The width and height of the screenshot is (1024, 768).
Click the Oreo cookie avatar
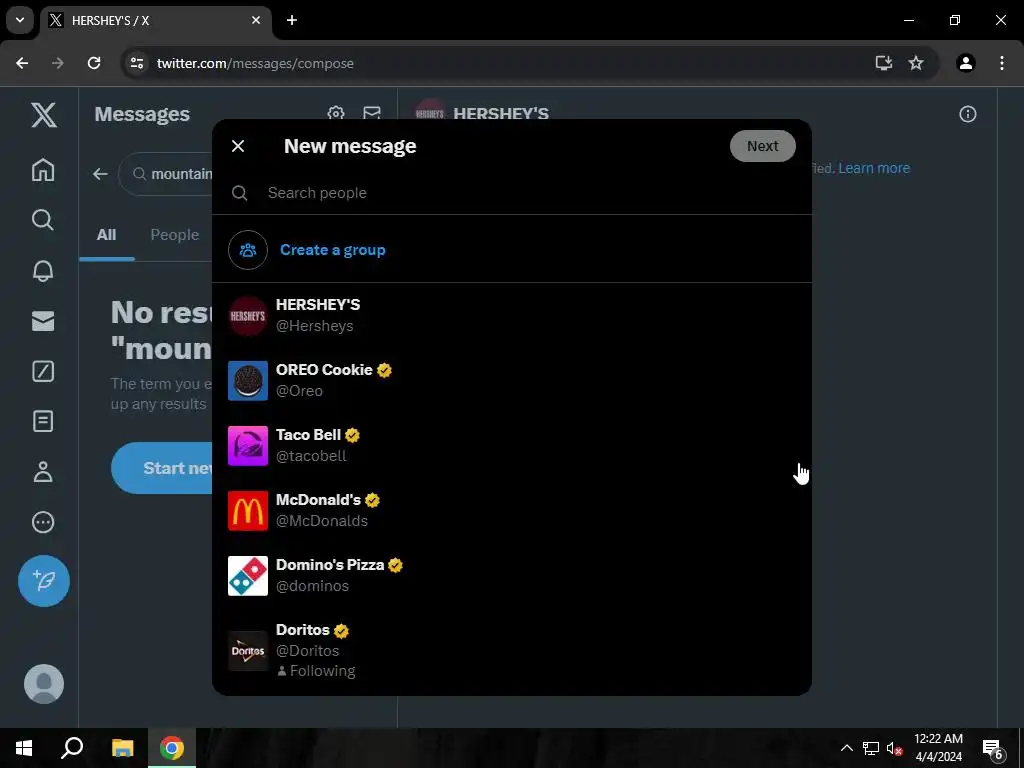coord(248,380)
